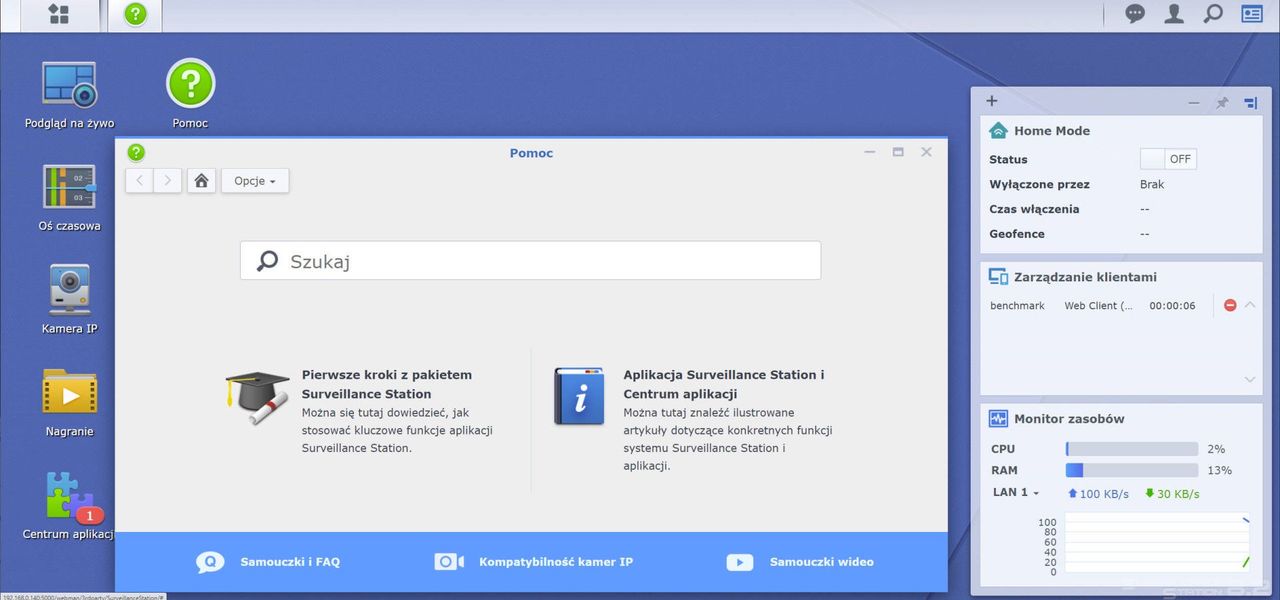Click the RAM usage bar
The height and width of the screenshot is (600, 1280).
click(x=1132, y=470)
